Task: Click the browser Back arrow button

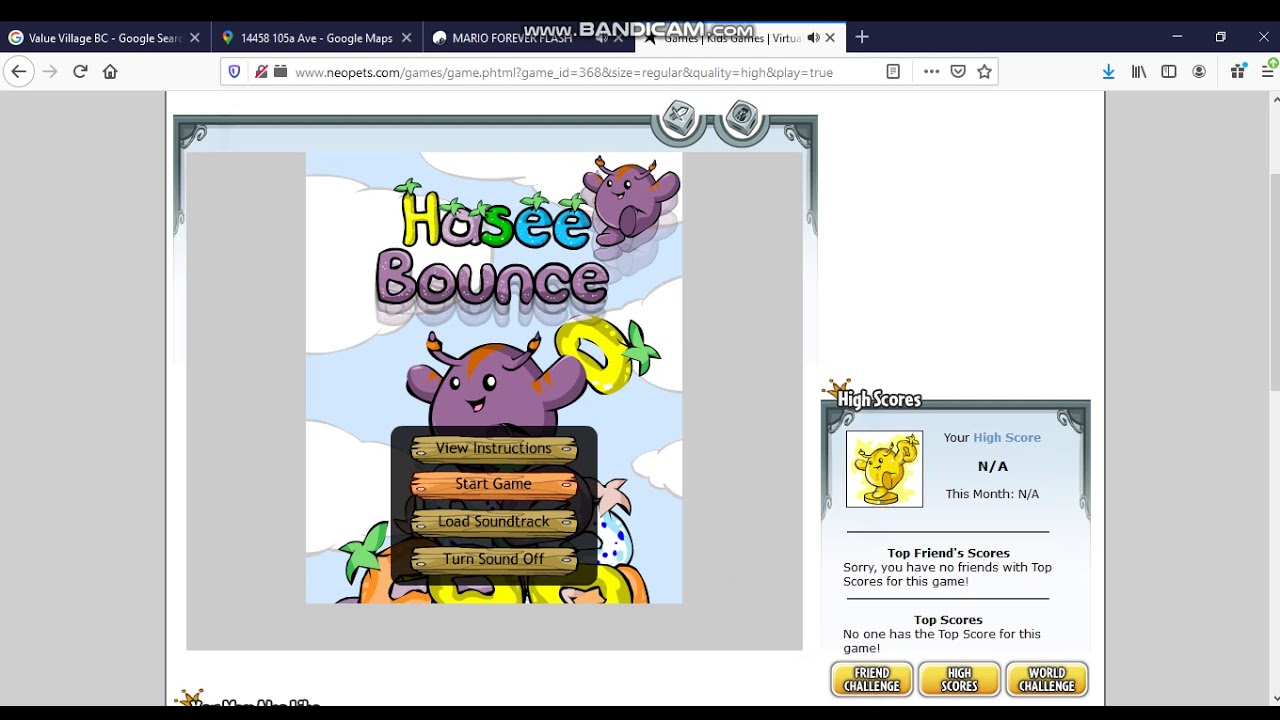Action: 19,71
